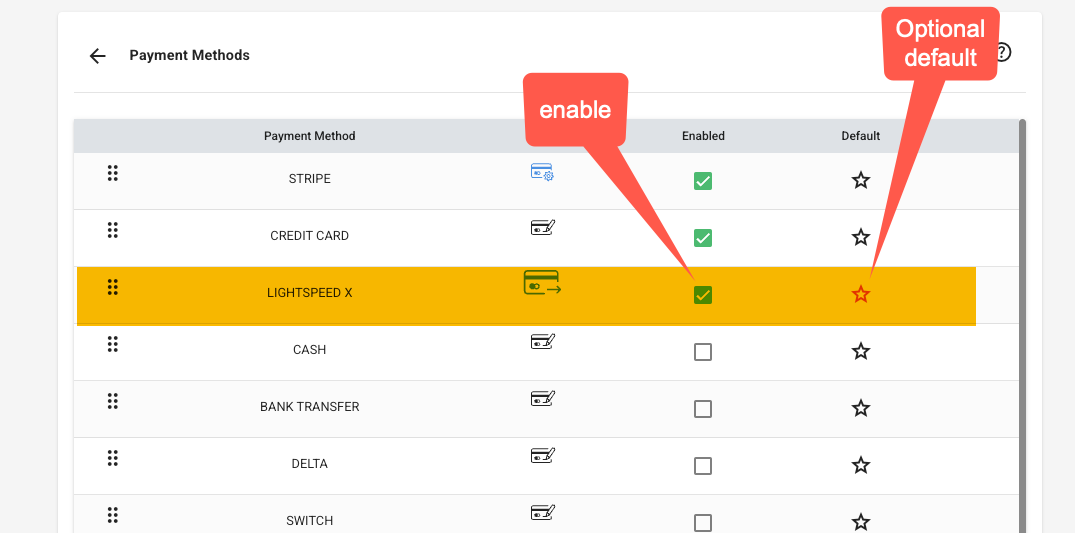Click the LIGHTSPEED X card transfer icon
Screen dimensions: 1075x533
tap(542, 283)
